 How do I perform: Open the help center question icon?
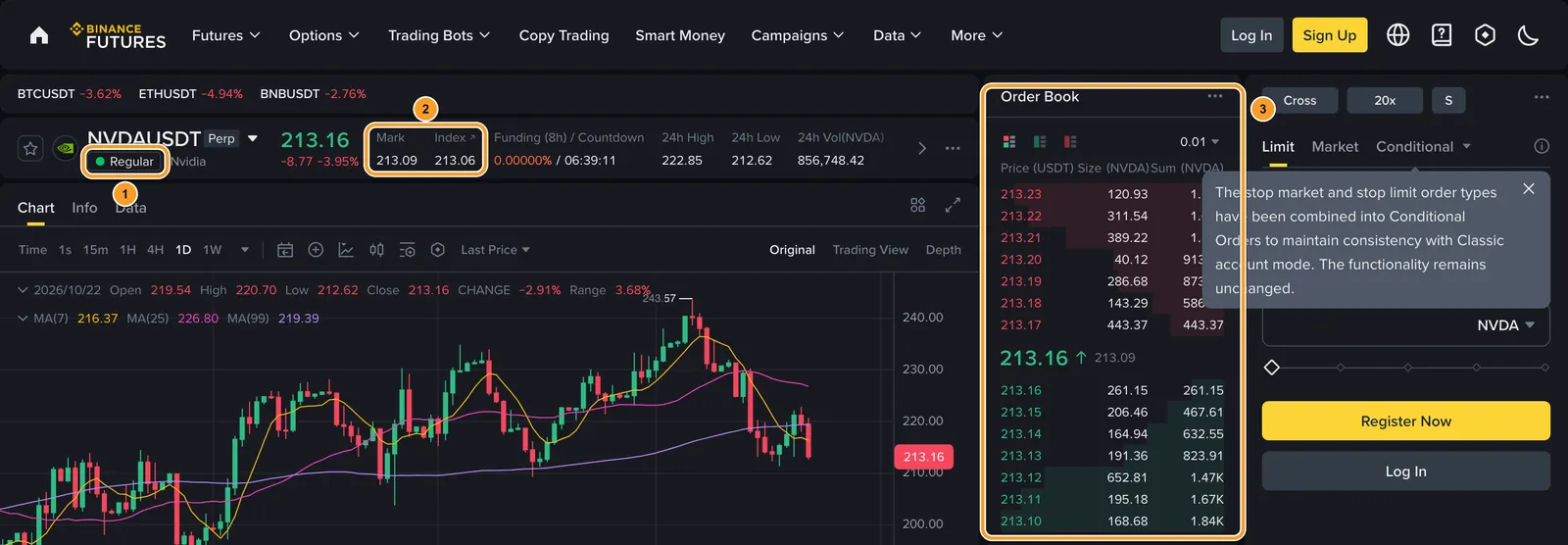(1442, 35)
